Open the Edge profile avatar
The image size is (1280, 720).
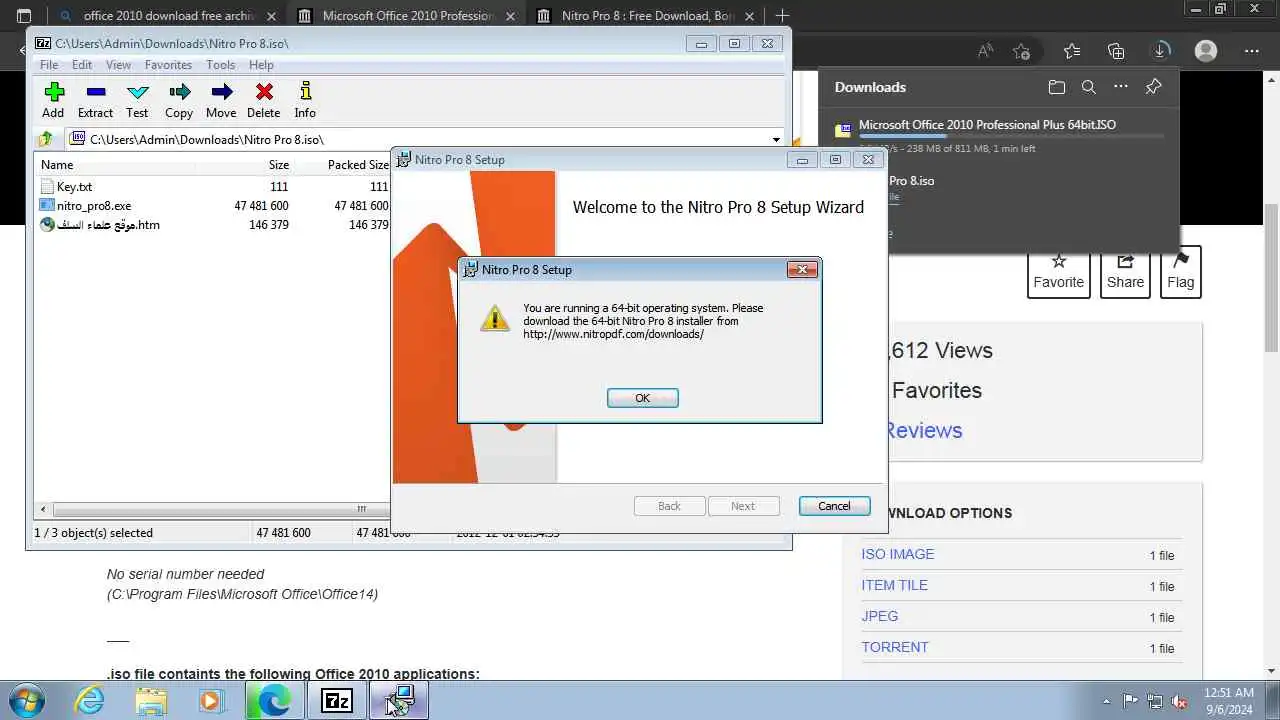[1206, 51]
